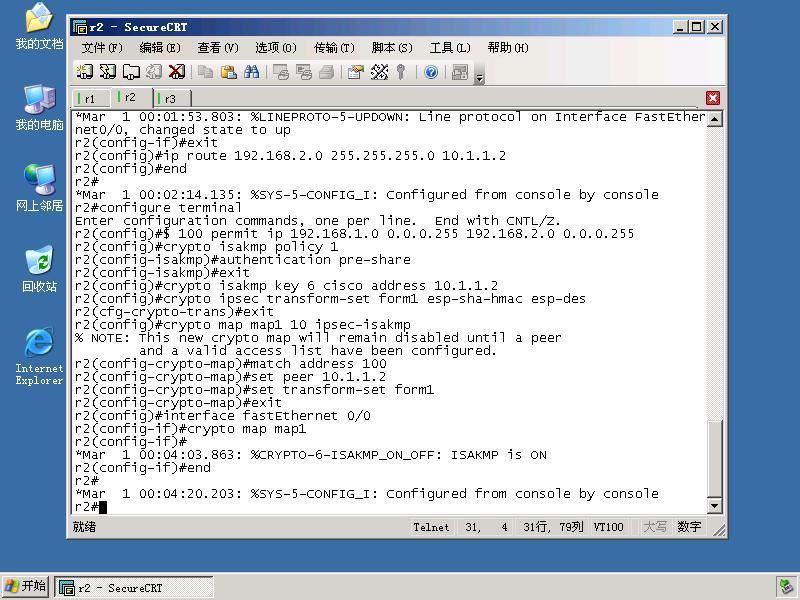
Task: Click the terminal scrollbar up arrow
Action: click(x=714, y=119)
